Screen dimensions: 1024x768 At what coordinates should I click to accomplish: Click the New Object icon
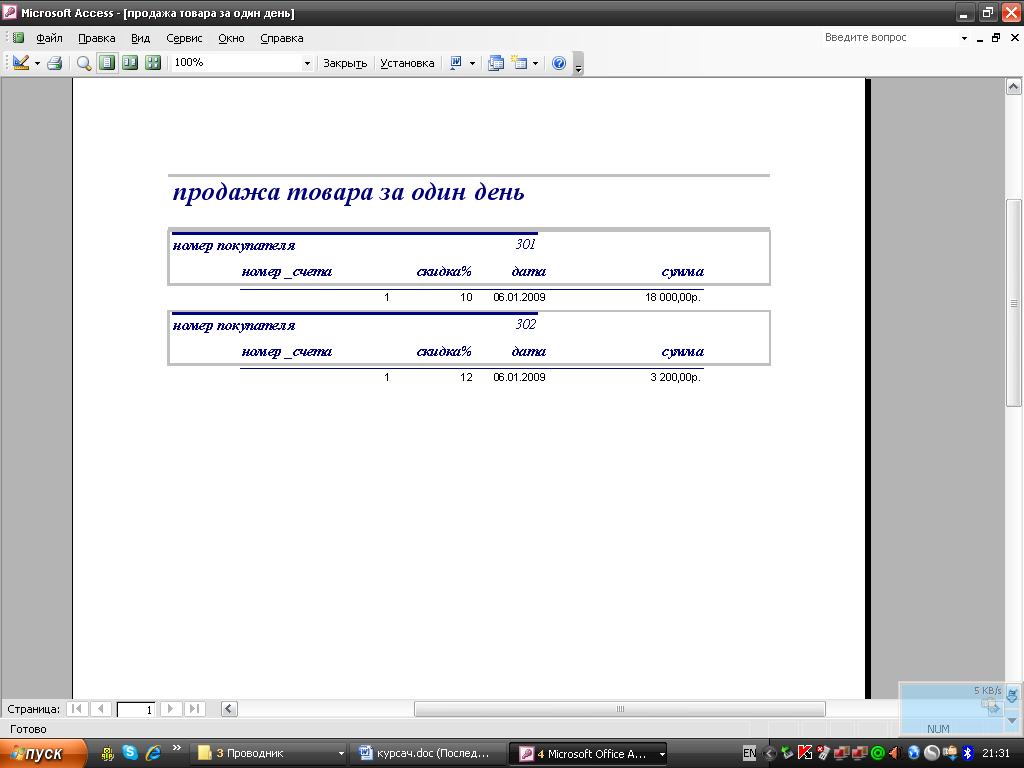coord(519,63)
